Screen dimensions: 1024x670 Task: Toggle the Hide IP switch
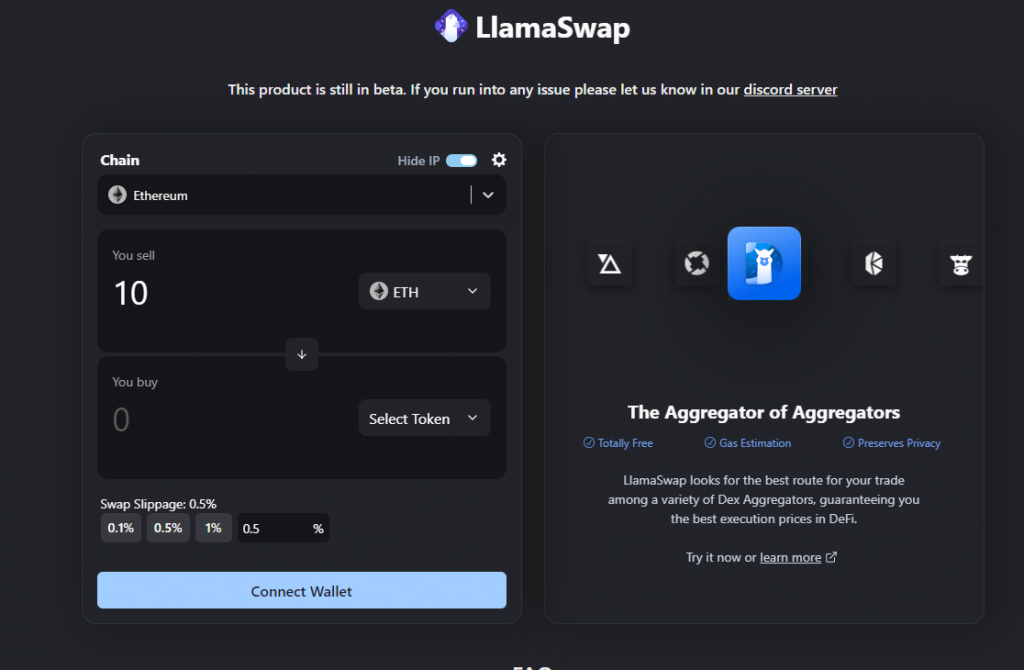[x=462, y=161]
